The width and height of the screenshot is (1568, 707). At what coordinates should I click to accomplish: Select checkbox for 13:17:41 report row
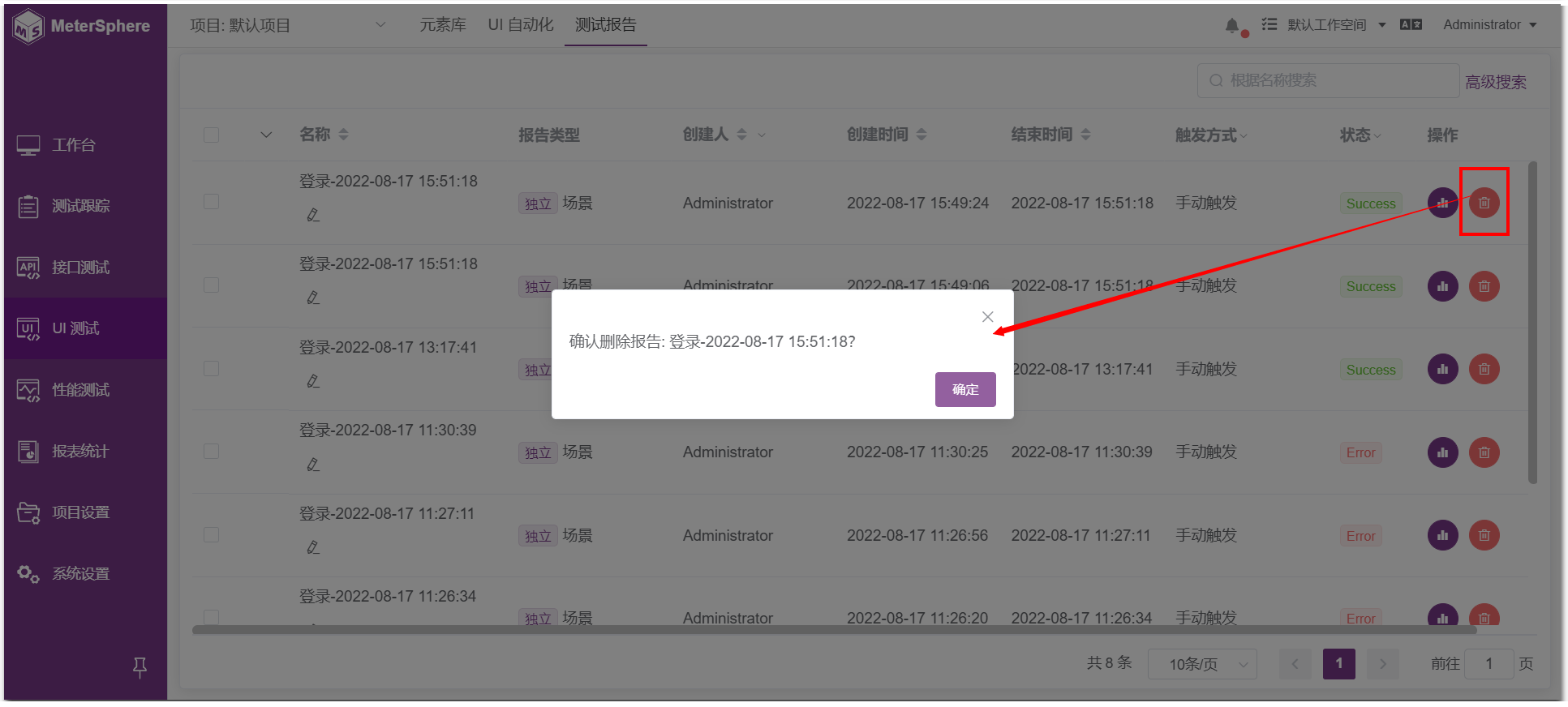(211, 369)
